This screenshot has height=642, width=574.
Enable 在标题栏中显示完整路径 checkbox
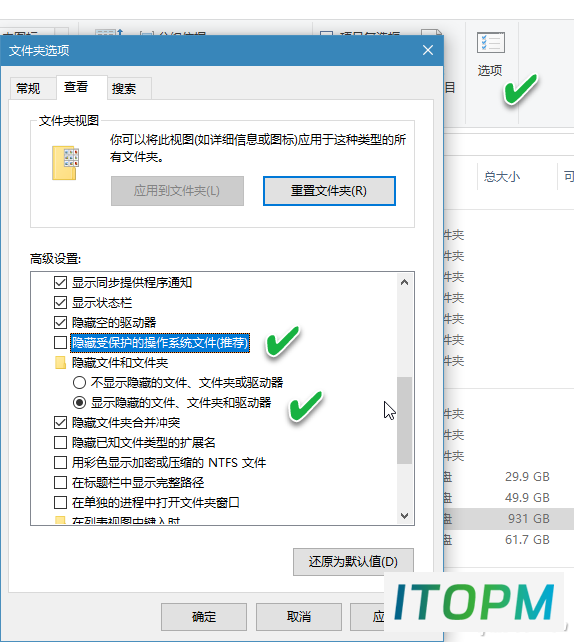click(x=60, y=483)
